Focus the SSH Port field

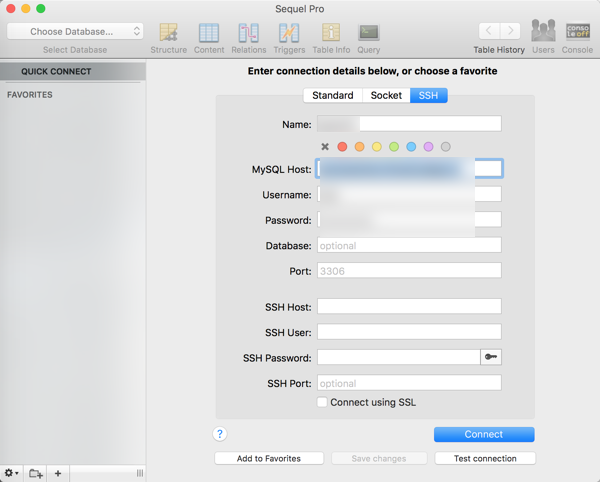409,383
